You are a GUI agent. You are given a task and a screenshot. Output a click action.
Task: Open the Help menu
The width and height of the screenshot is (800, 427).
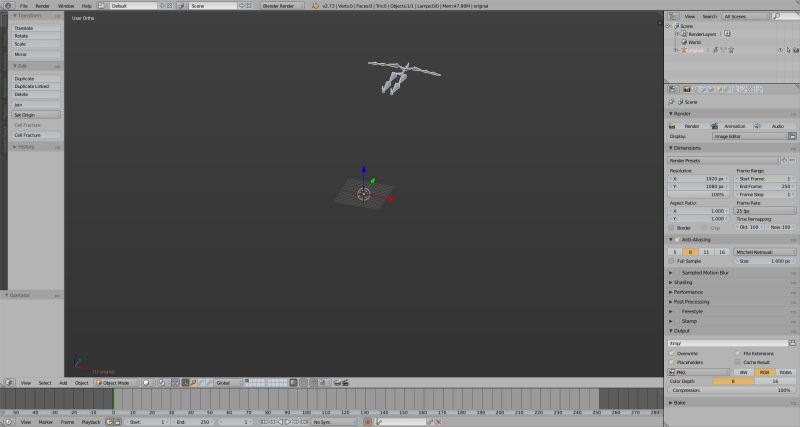click(x=87, y=6)
